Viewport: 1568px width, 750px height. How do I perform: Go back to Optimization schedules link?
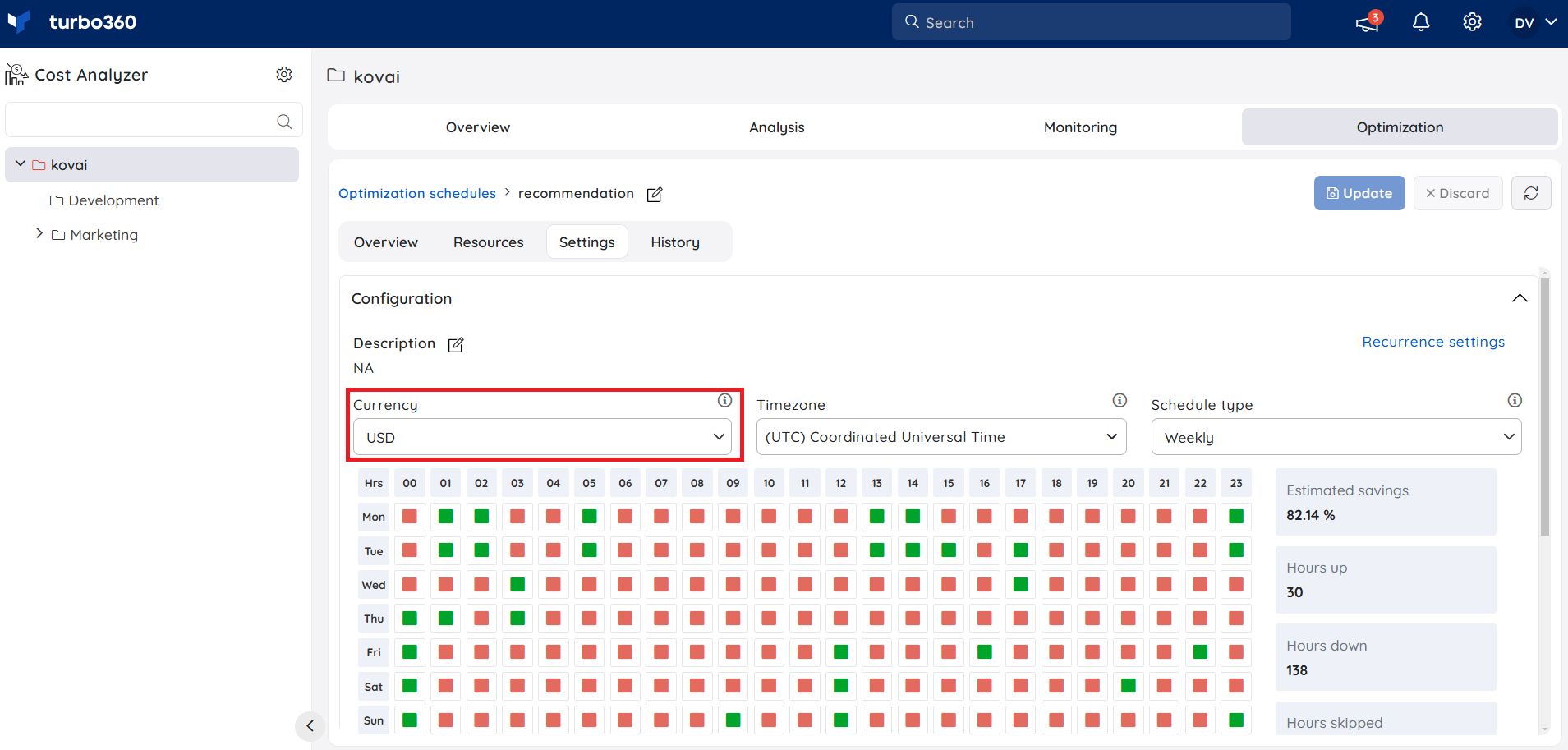(x=417, y=193)
